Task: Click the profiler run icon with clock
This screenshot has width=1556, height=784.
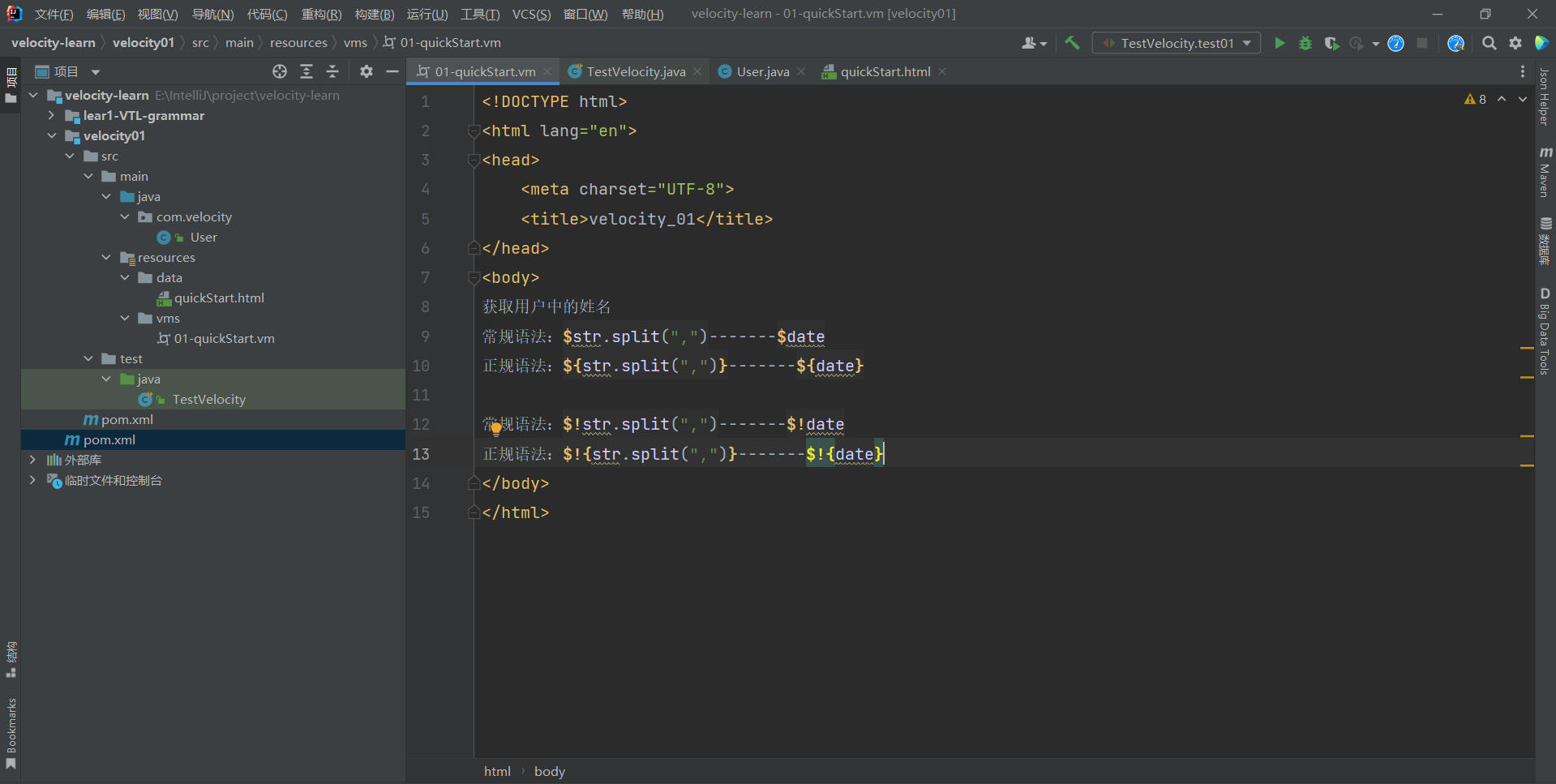Action: (1357, 43)
